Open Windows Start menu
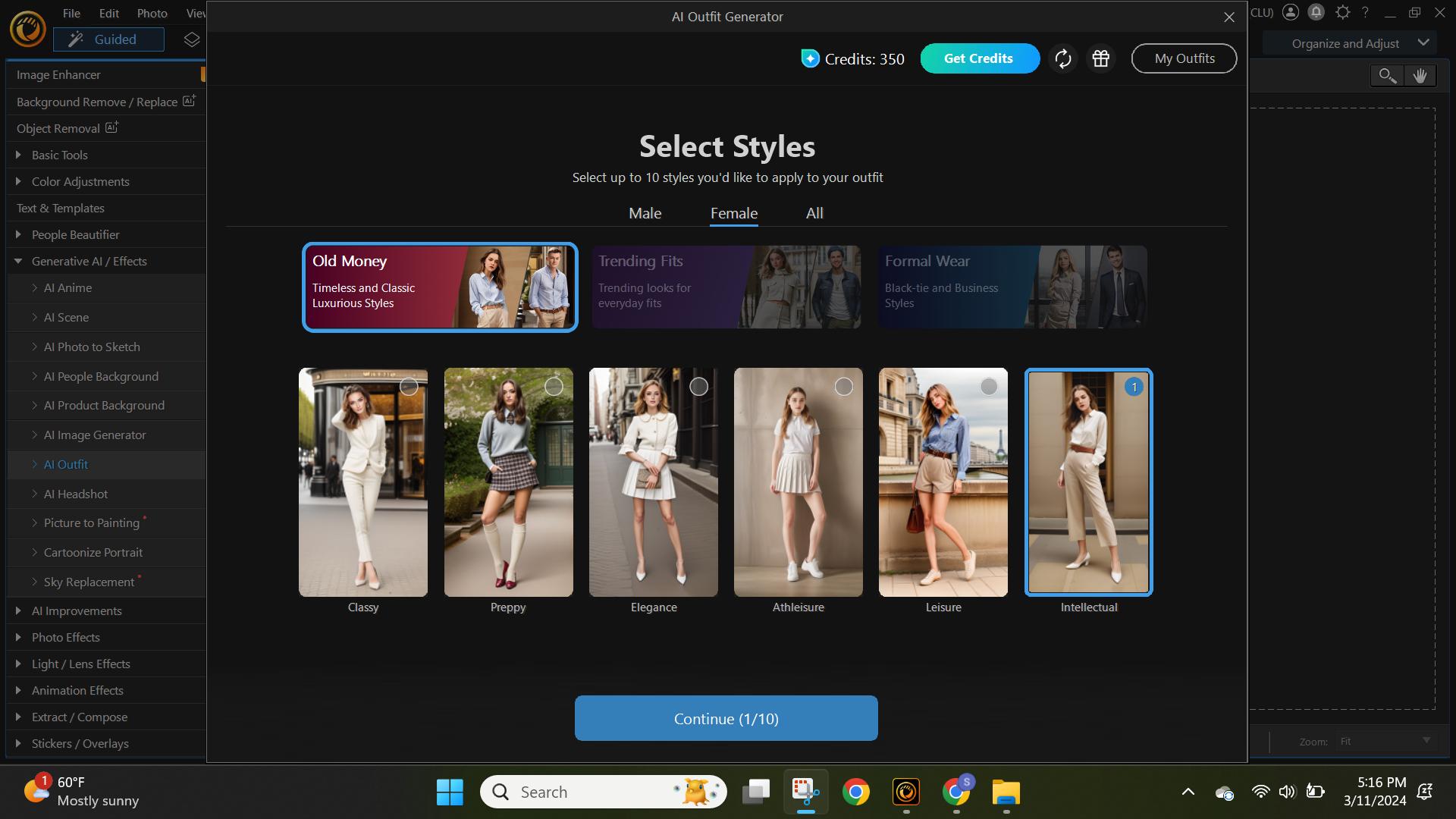Screen dimensions: 1456x819 click(x=450, y=792)
